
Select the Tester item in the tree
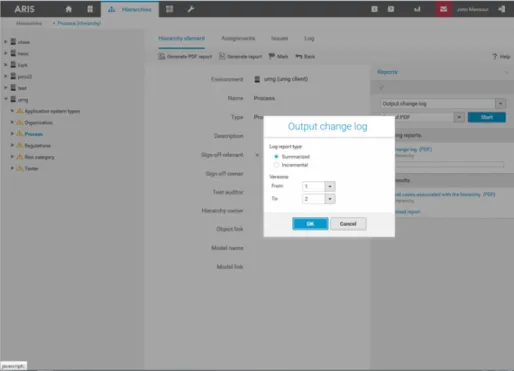pos(31,168)
